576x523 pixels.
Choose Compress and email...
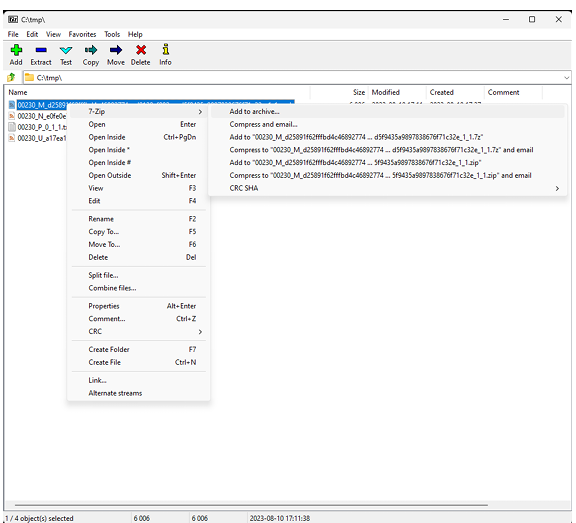[388, 125]
